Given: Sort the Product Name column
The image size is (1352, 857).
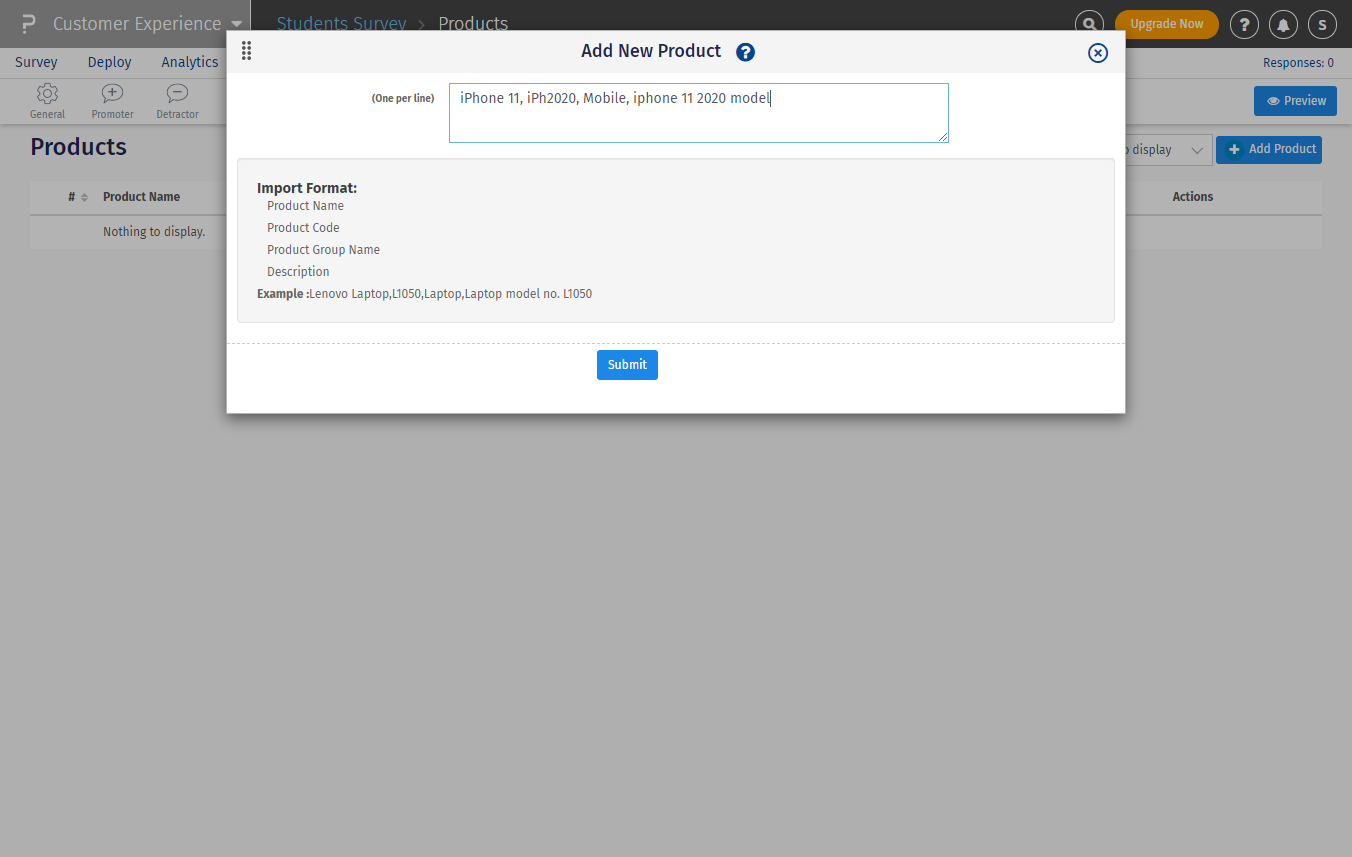Looking at the screenshot, I should (139, 196).
